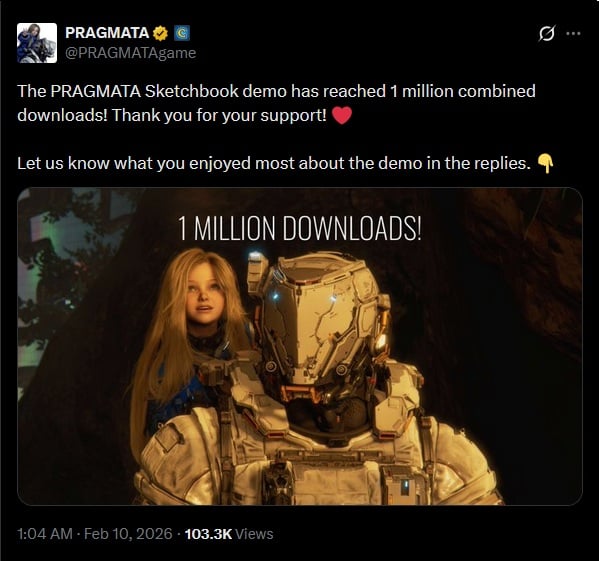This screenshot has height=561, width=599.
Task: Open the 103.3K Views count
Action: pyautogui.click(x=229, y=534)
